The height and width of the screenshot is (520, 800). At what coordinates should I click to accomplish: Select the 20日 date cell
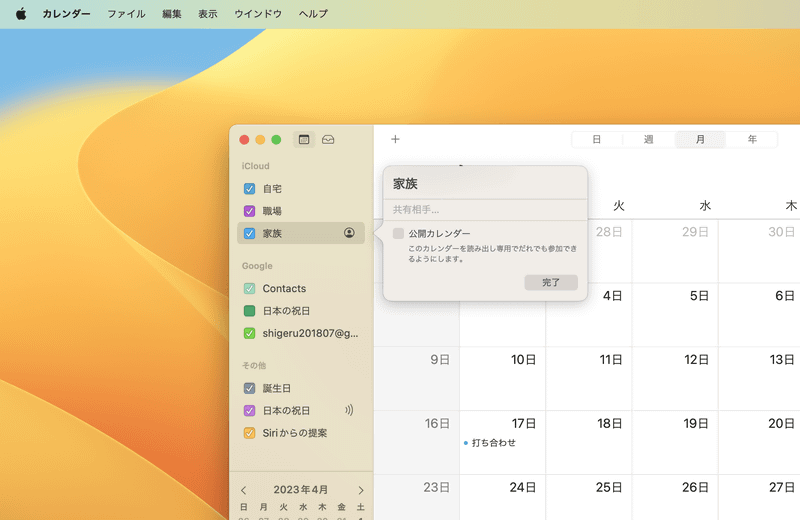[759, 442]
